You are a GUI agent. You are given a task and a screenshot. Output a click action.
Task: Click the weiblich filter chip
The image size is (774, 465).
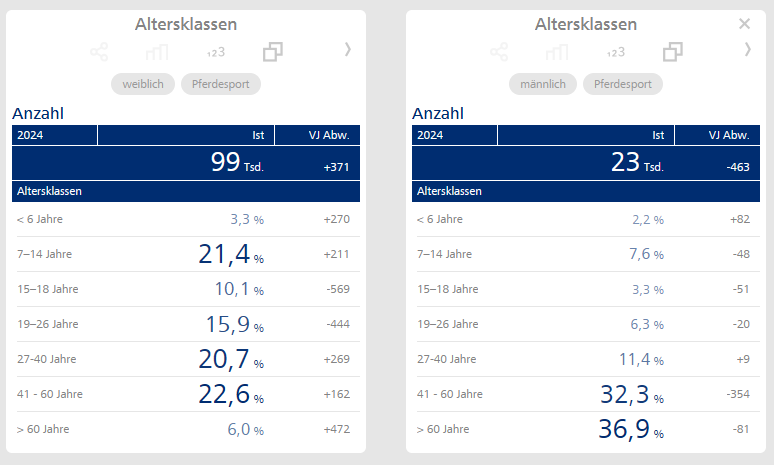tap(143, 84)
